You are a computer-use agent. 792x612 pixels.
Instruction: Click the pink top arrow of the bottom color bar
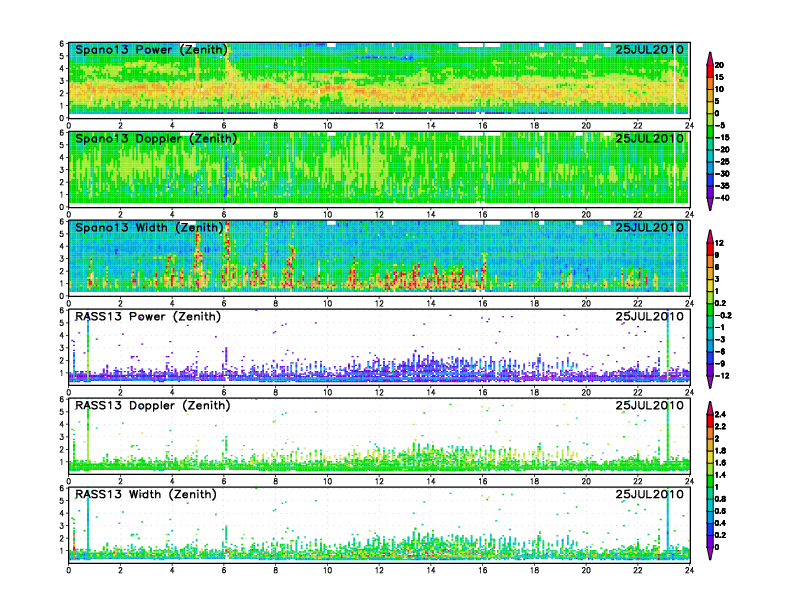[710, 408]
